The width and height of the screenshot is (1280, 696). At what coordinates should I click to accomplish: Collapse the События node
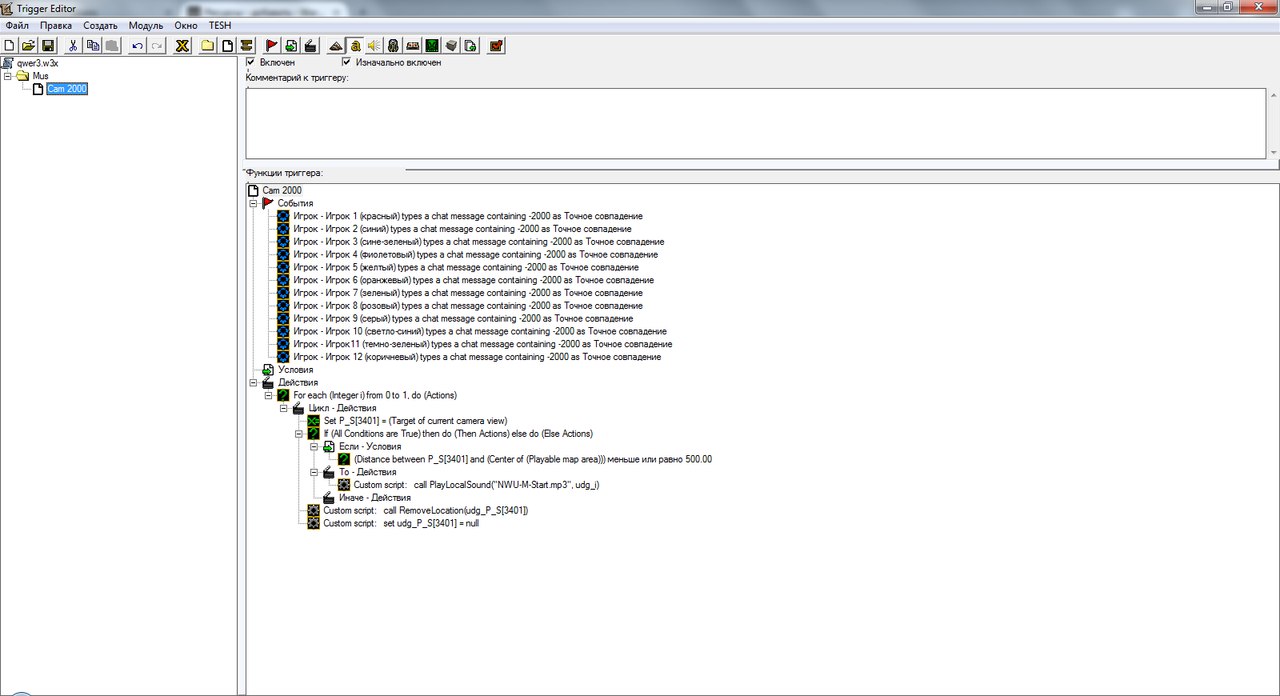[x=254, y=203]
